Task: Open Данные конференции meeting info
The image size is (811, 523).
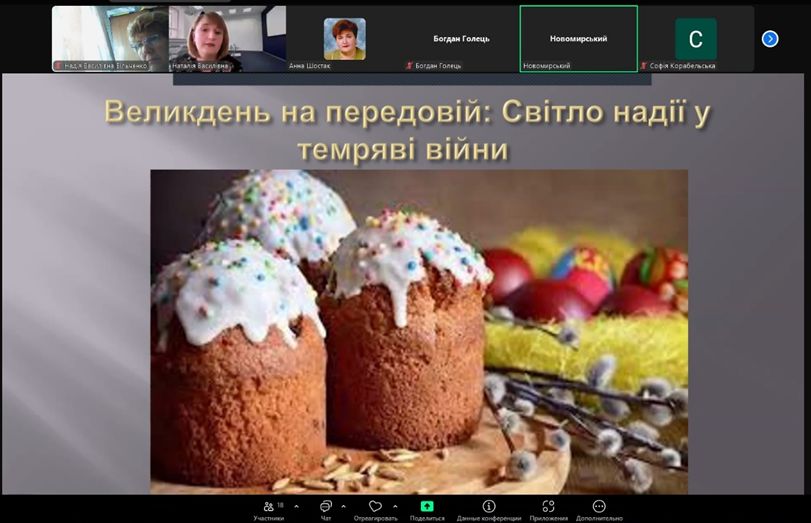Action: click(x=488, y=509)
